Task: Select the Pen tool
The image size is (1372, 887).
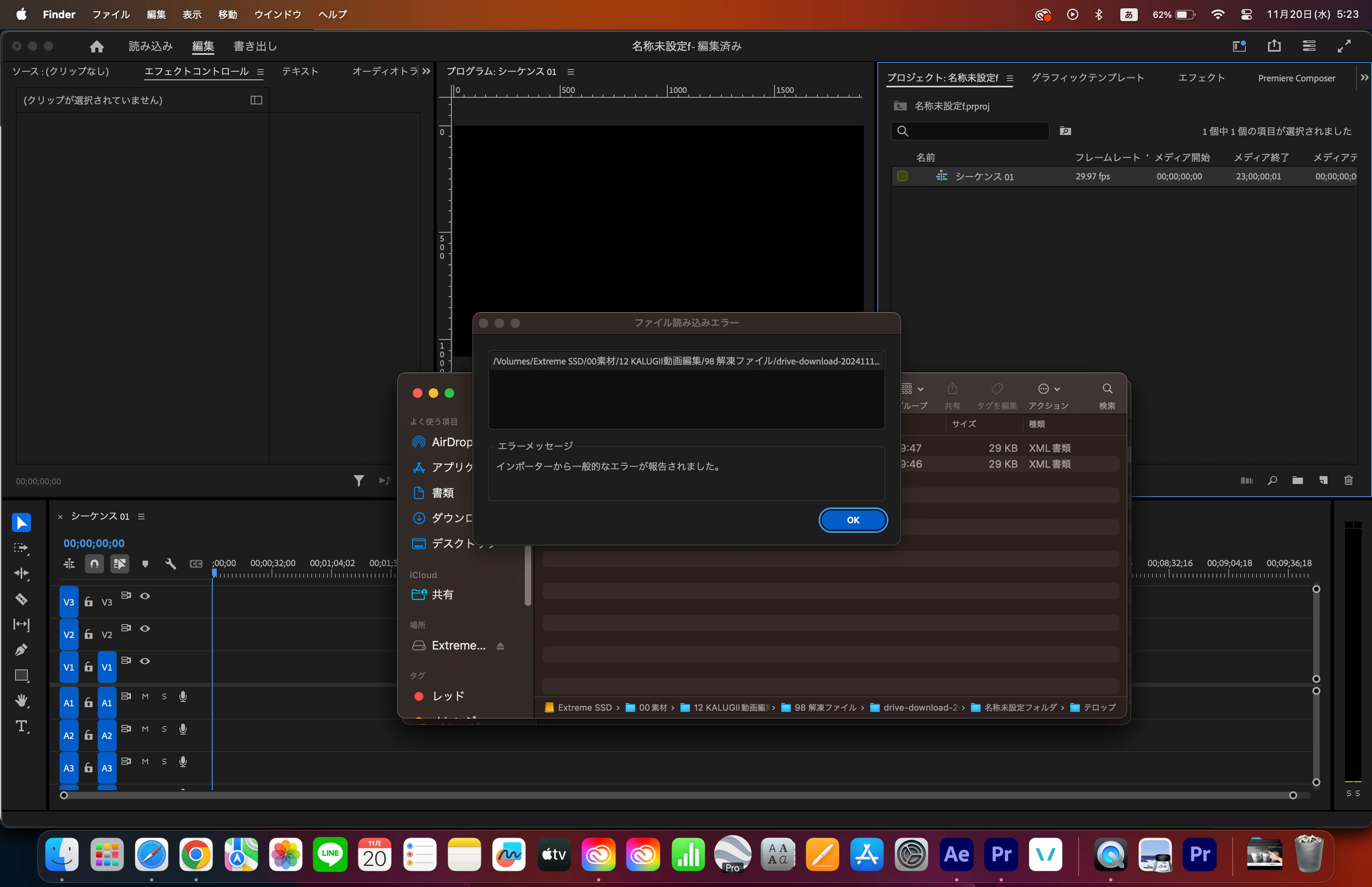Action: pyautogui.click(x=21, y=650)
